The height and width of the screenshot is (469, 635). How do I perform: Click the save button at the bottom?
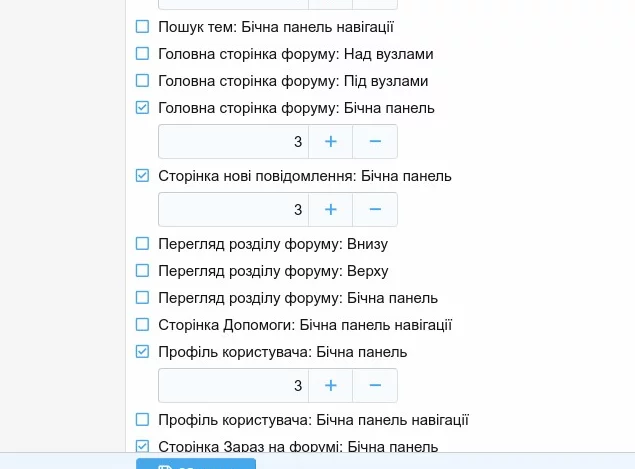pos(196,464)
